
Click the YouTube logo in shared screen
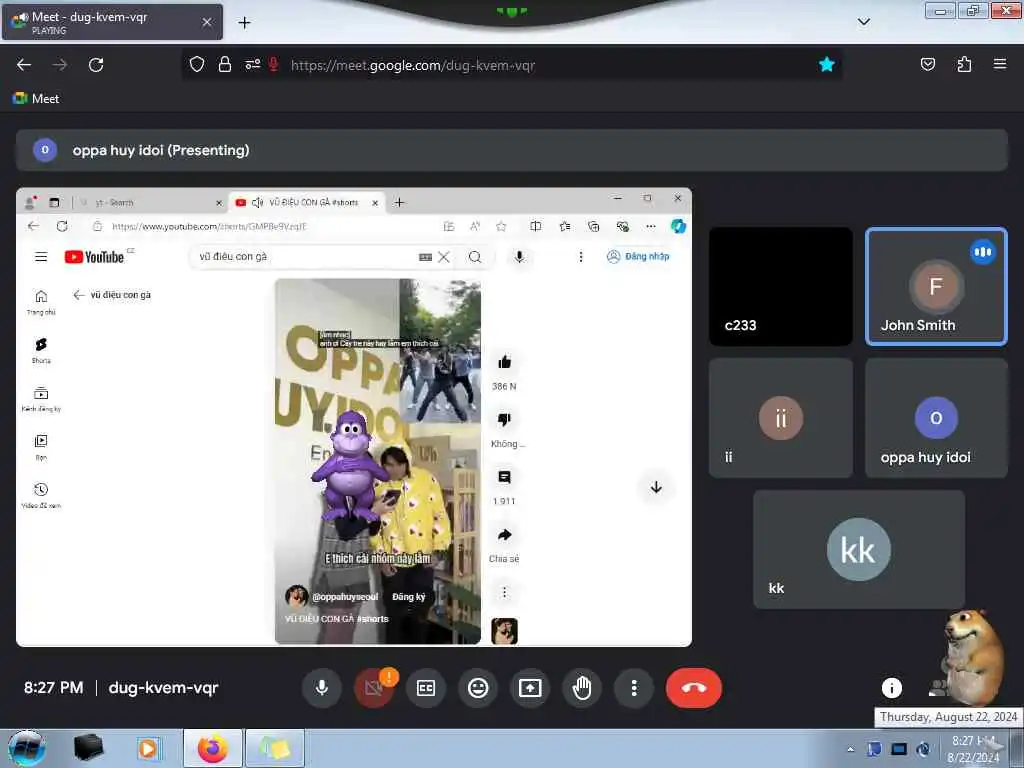(x=94, y=257)
